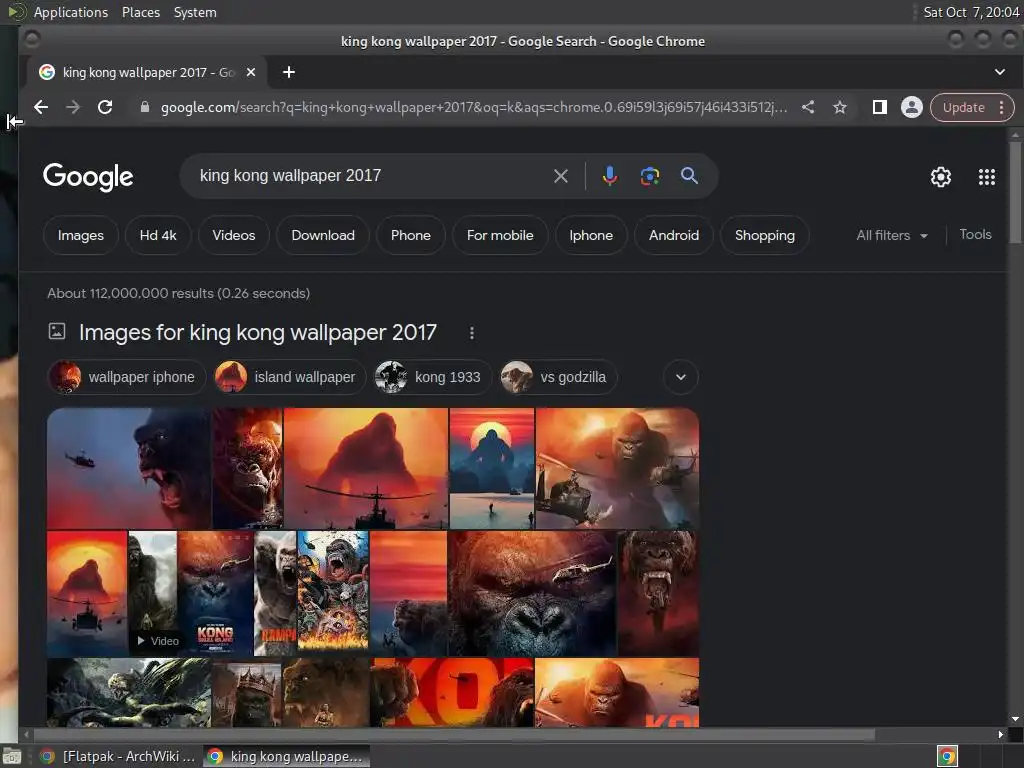Submit search with magnifier icon
Image resolution: width=1024 pixels, height=768 pixels.
(689, 176)
